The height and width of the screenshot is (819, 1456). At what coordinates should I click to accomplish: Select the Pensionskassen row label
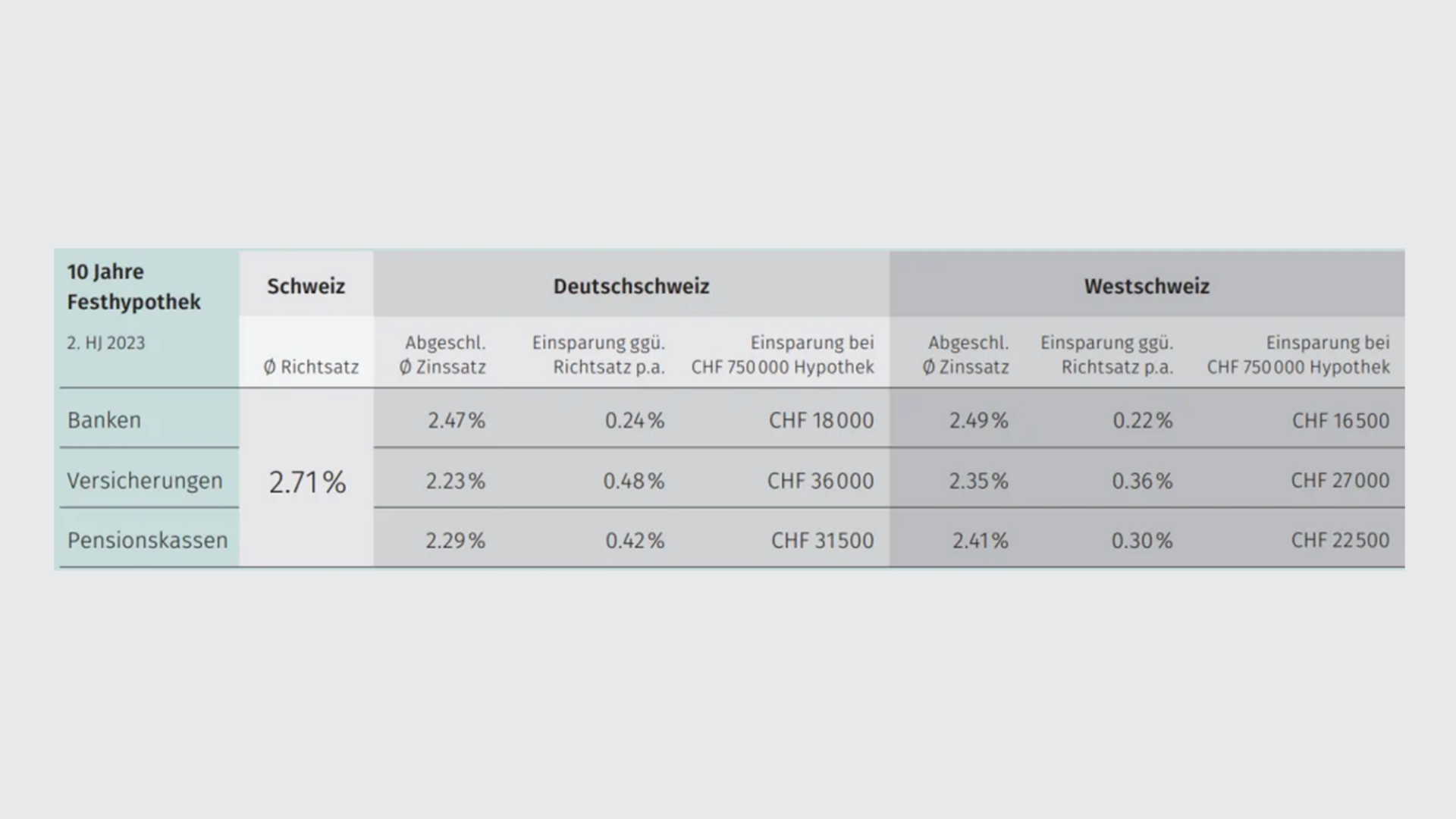[147, 540]
